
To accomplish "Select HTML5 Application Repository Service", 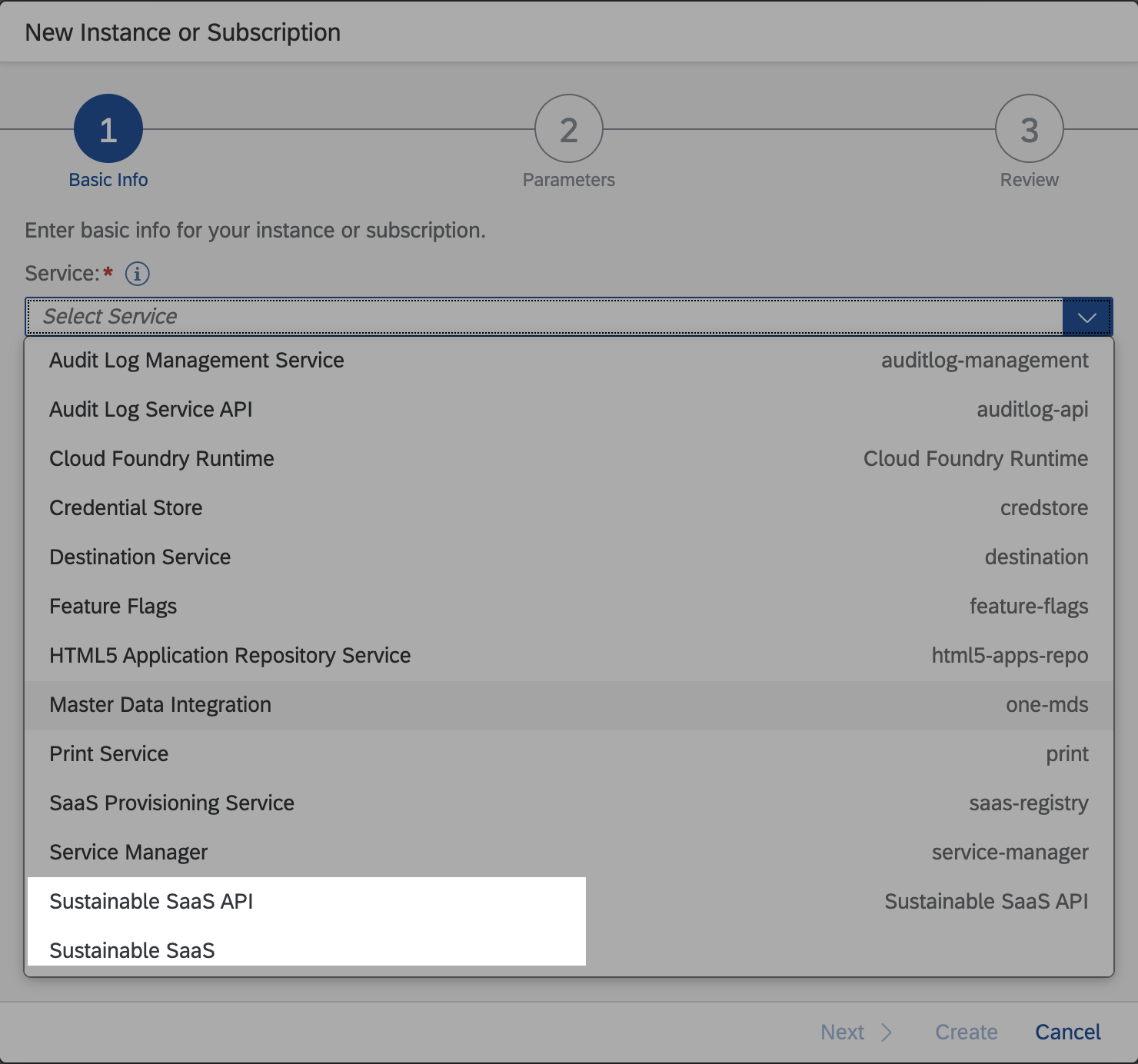I will tap(569, 656).
